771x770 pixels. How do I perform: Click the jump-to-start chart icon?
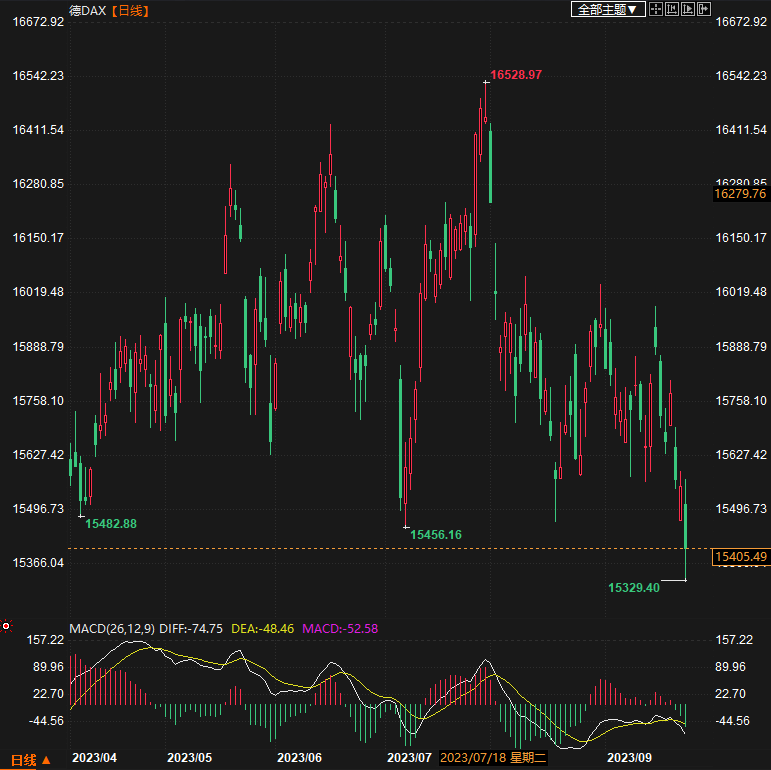pyautogui.click(x=672, y=9)
